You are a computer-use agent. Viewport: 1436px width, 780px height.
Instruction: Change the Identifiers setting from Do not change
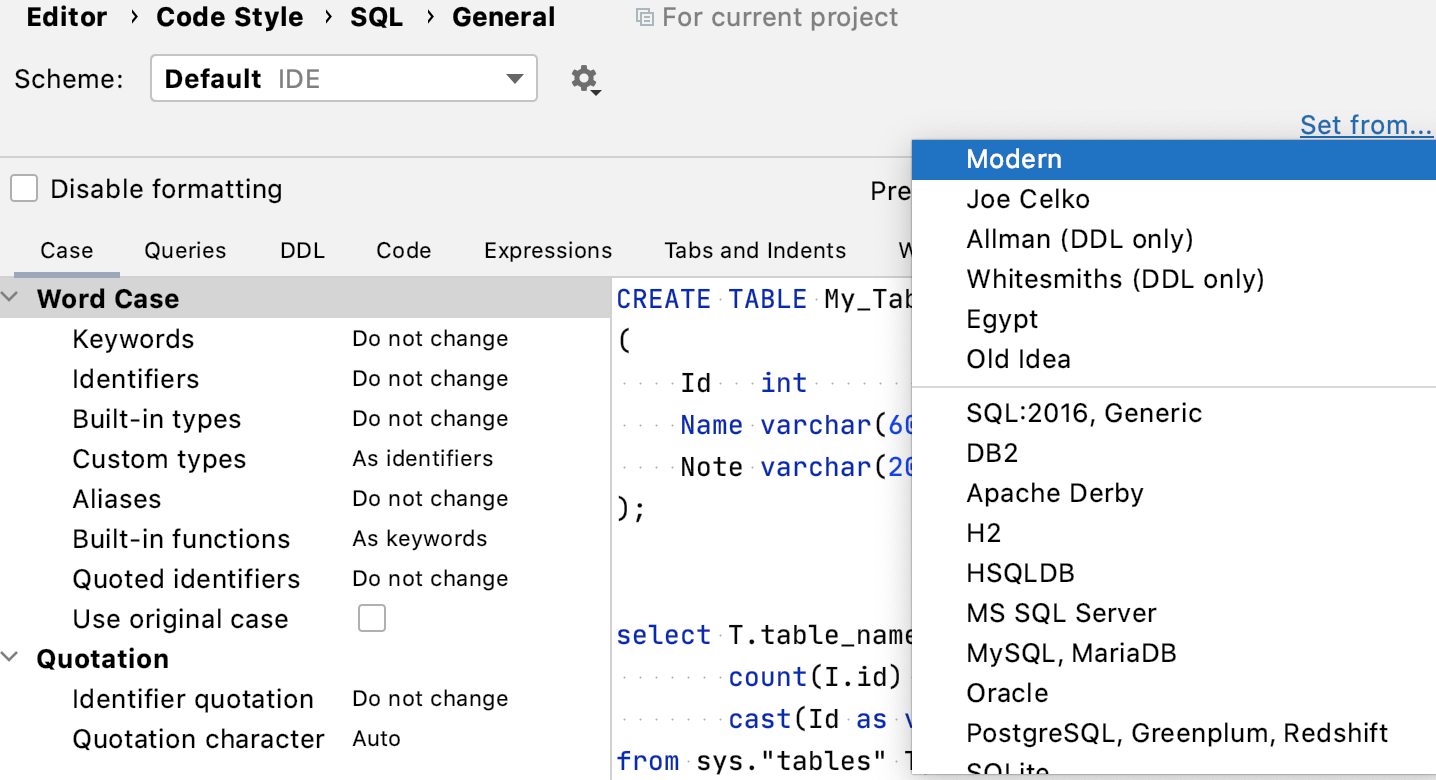click(x=430, y=378)
